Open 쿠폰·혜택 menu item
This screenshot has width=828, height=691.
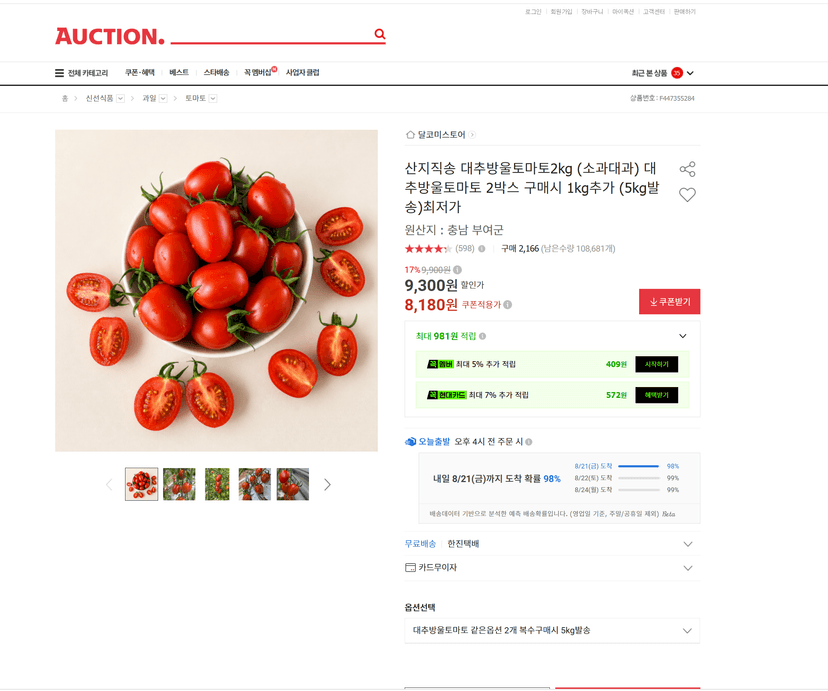139,72
